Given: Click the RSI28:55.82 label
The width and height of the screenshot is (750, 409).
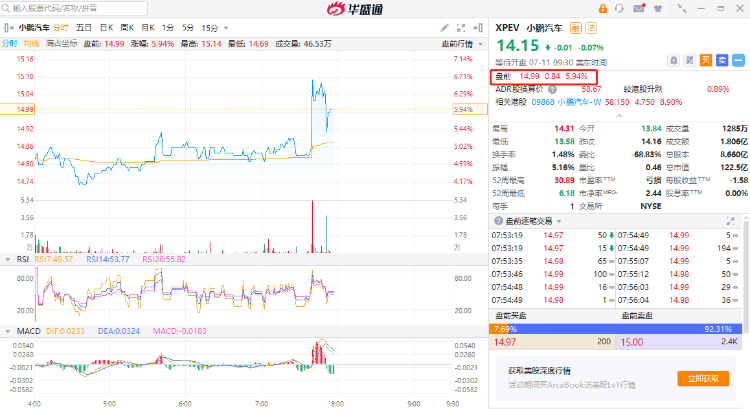Looking at the screenshot, I should (x=164, y=259).
